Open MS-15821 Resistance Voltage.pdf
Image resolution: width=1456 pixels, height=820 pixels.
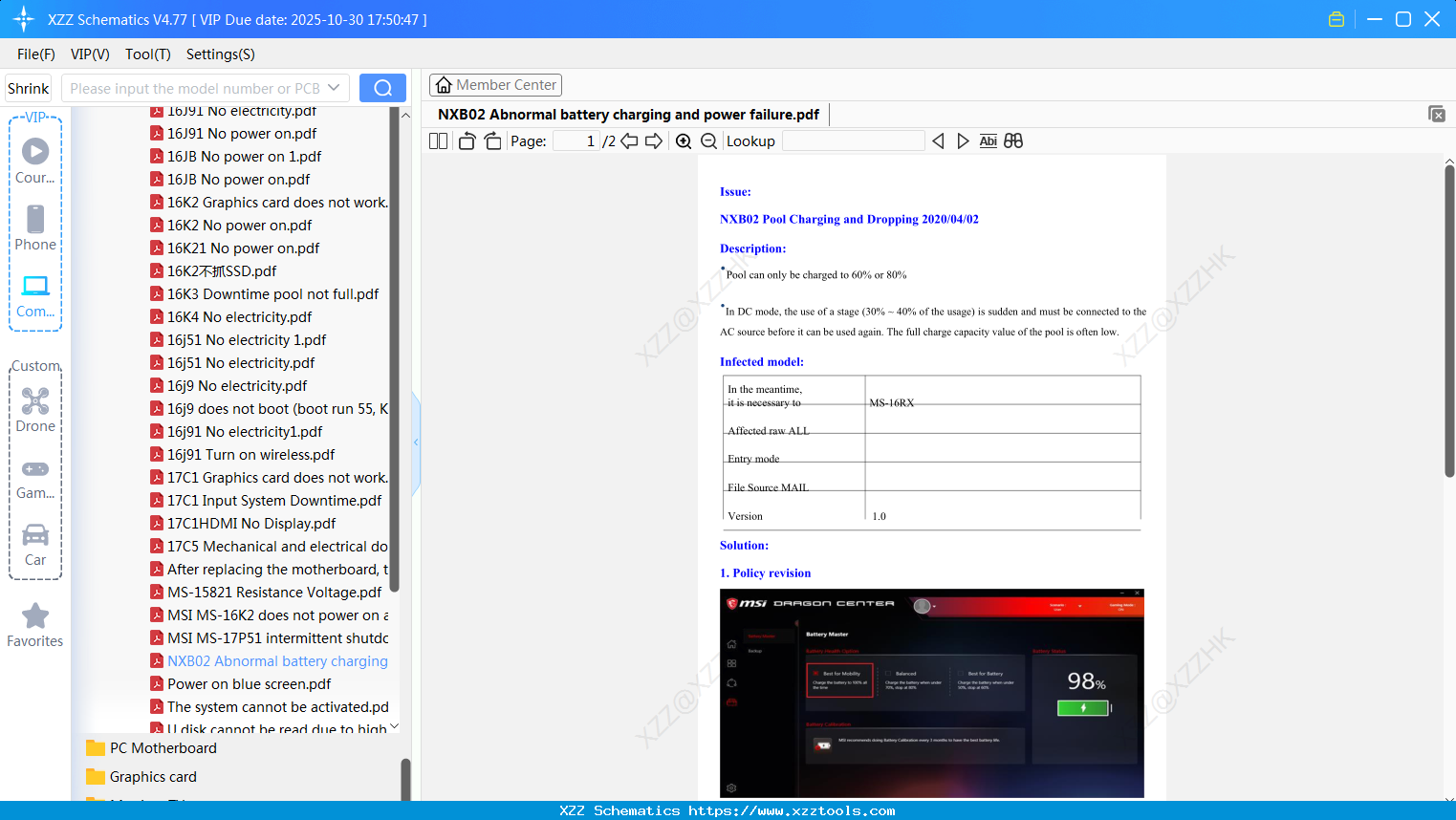266,593
